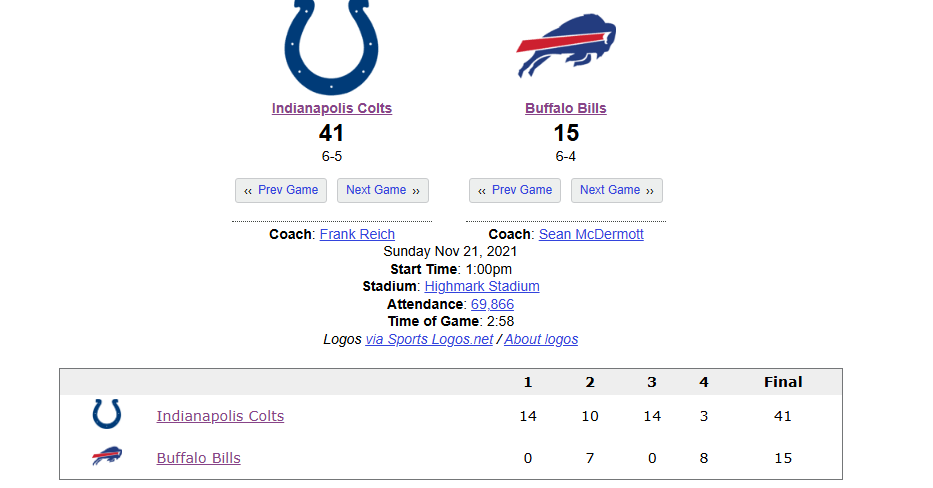Click the Bills' large score of 15
Viewport: 933px width, 488px height.
click(566, 133)
